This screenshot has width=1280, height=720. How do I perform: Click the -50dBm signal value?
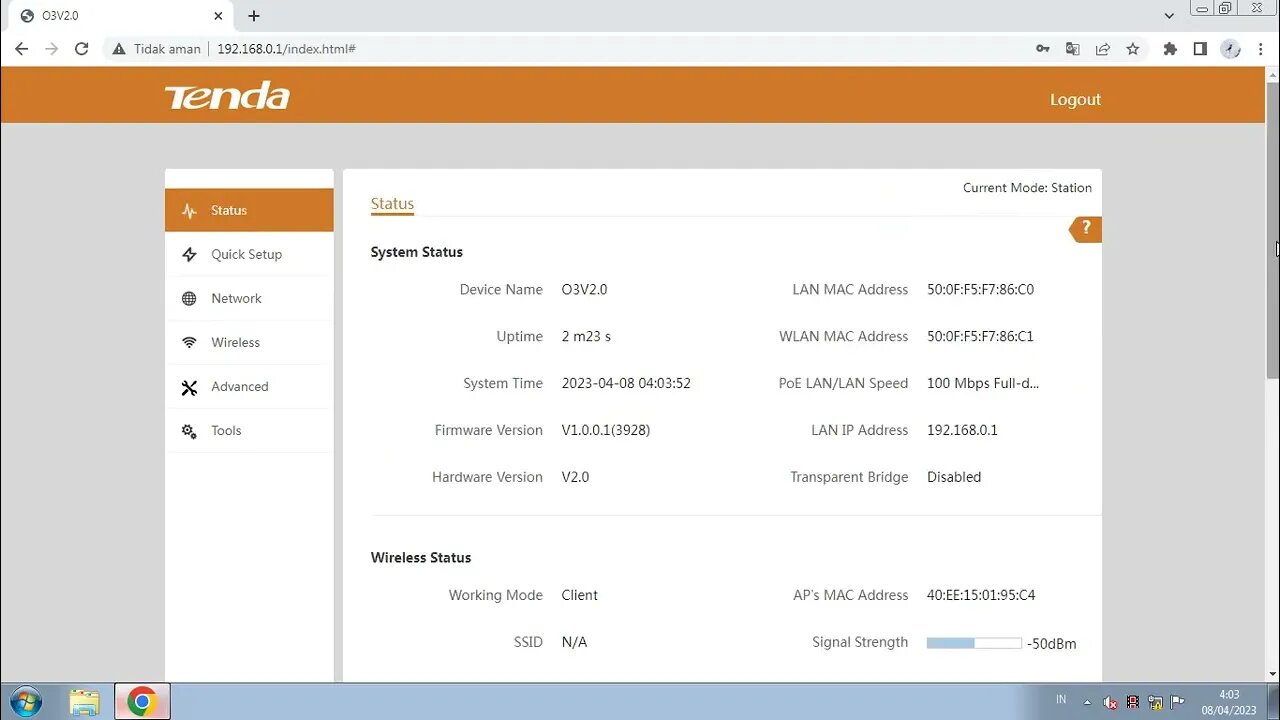(1051, 644)
